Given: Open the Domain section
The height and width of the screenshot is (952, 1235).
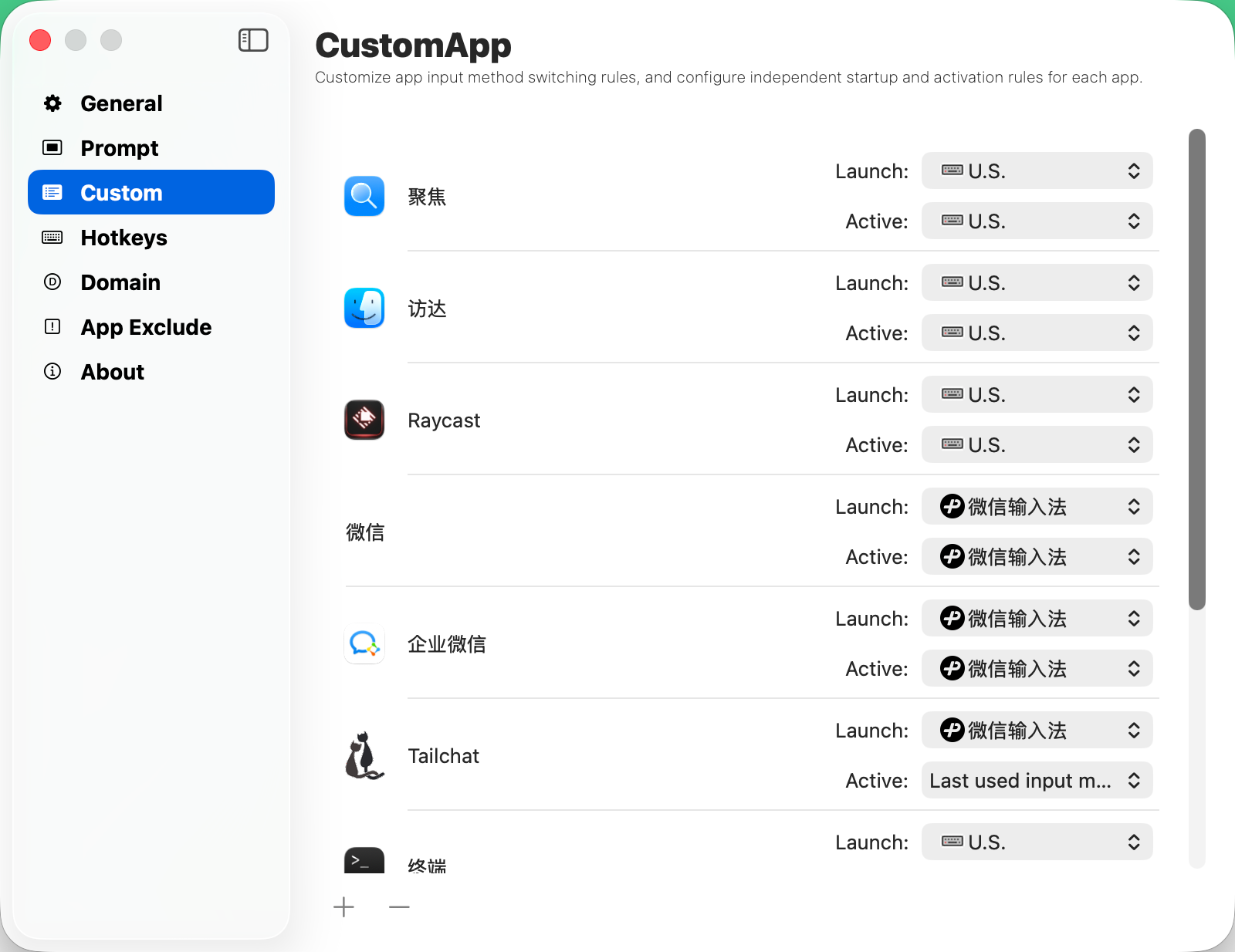Looking at the screenshot, I should click(x=151, y=282).
